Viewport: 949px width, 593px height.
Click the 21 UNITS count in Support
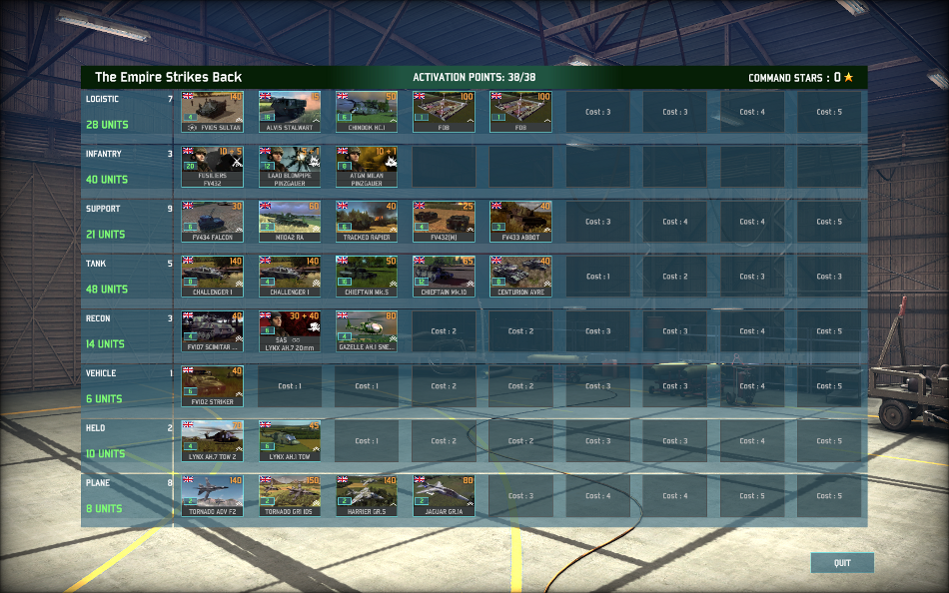tap(105, 234)
